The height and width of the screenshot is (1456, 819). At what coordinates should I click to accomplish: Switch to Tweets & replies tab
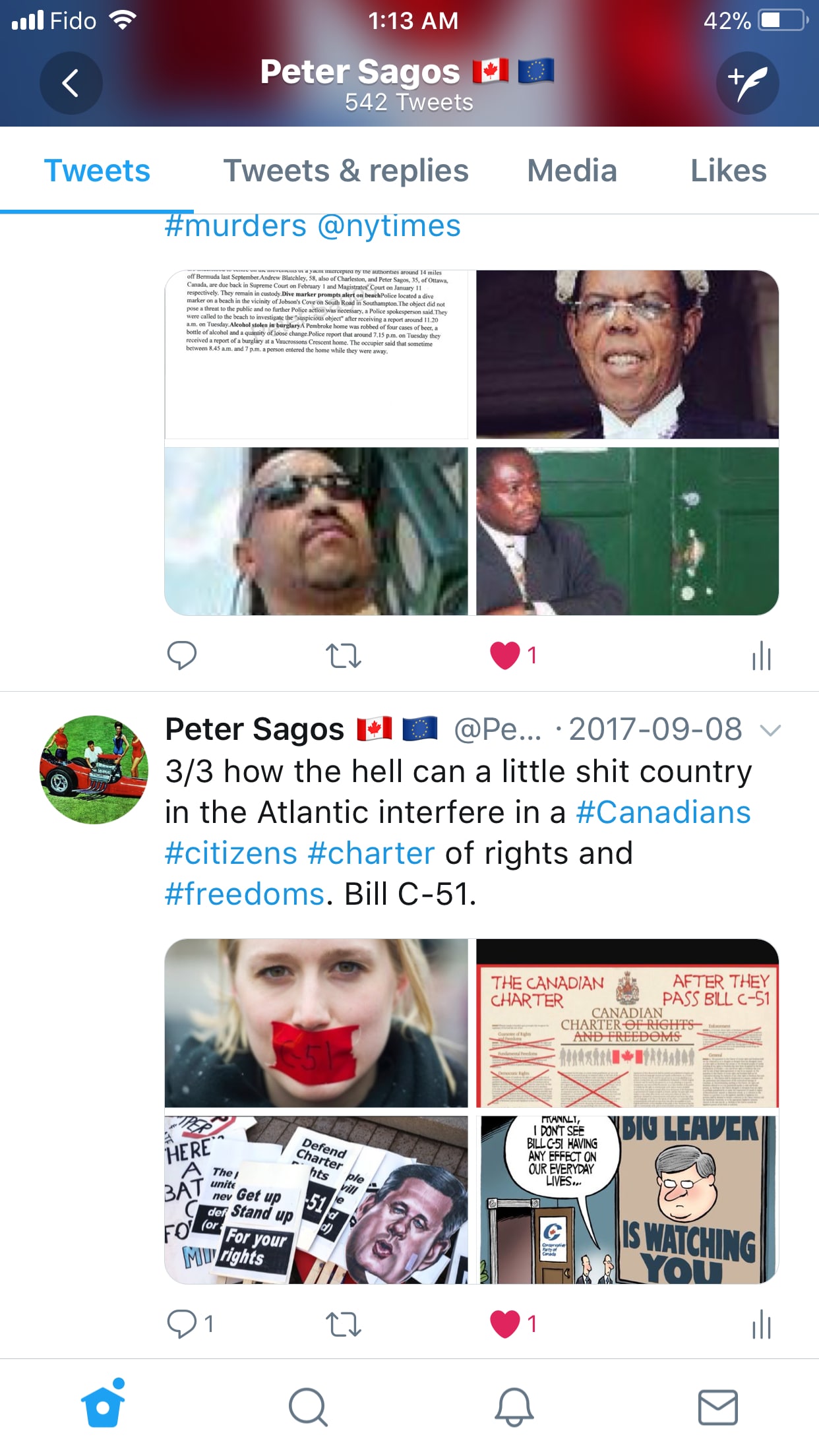346,171
